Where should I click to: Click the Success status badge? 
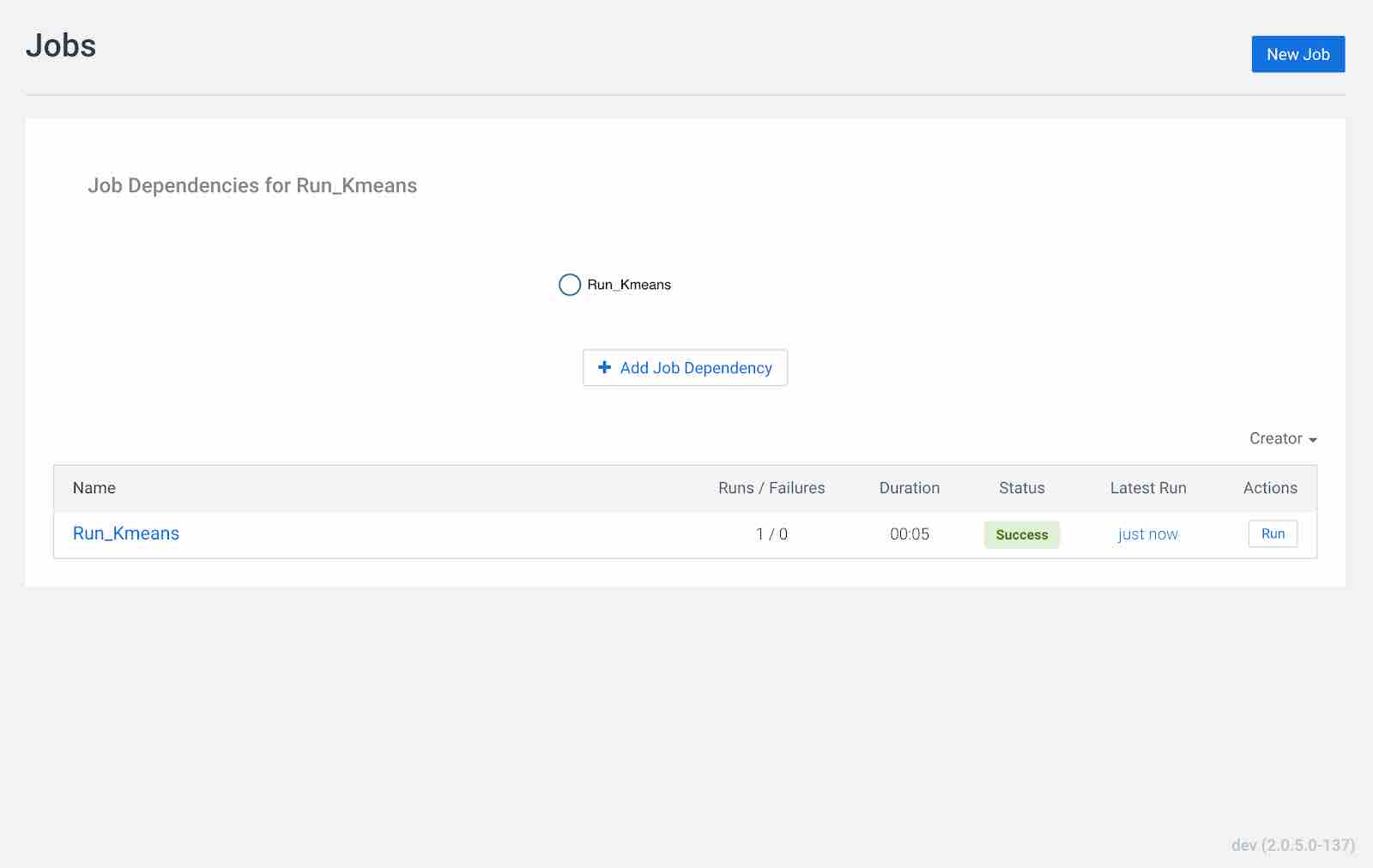pos(1021,534)
